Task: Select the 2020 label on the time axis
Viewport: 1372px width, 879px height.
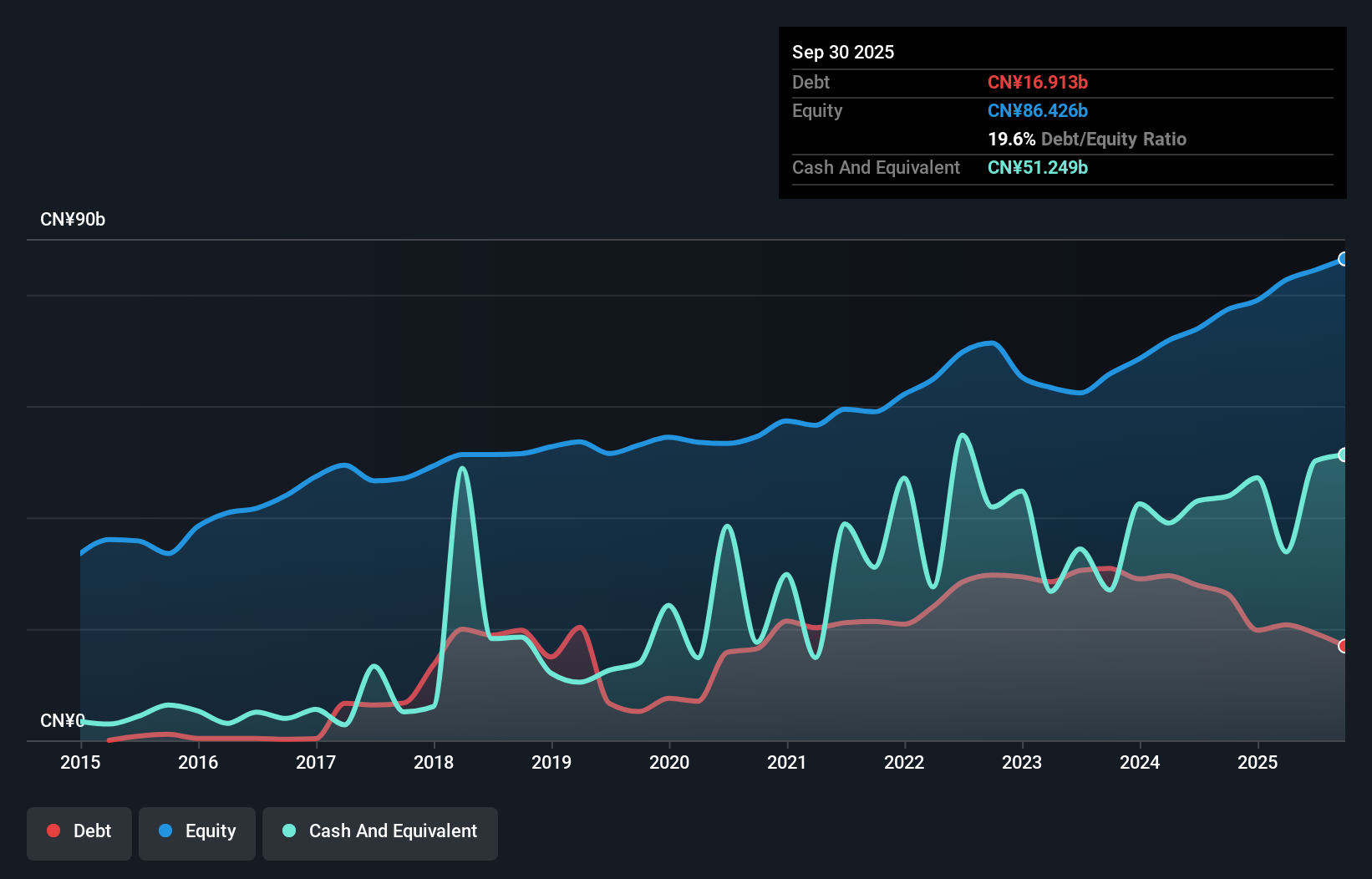Action: tap(669, 763)
